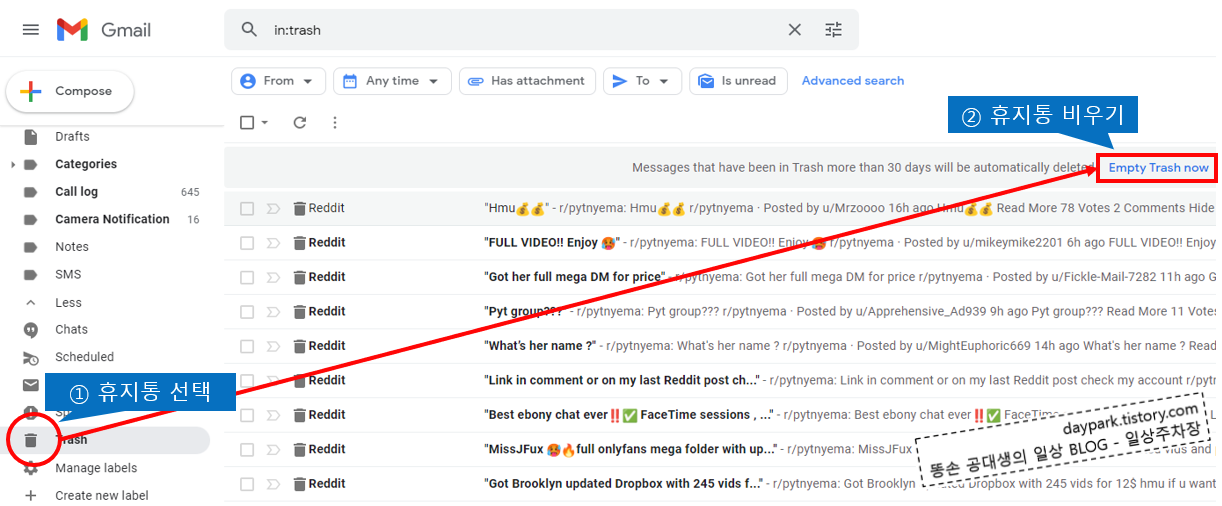Open the main menu hamburger icon
This screenshot has height=506, width=1222.
pyautogui.click(x=31, y=30)
